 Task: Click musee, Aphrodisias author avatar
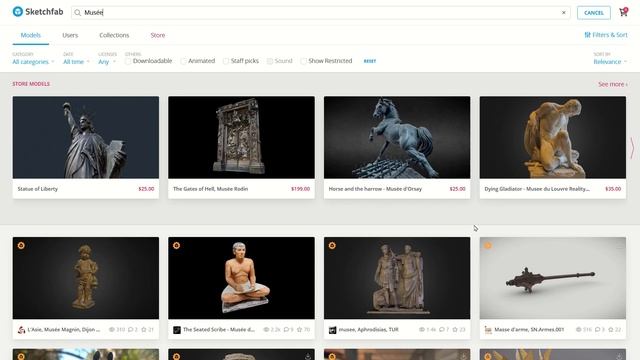point(332,330)
